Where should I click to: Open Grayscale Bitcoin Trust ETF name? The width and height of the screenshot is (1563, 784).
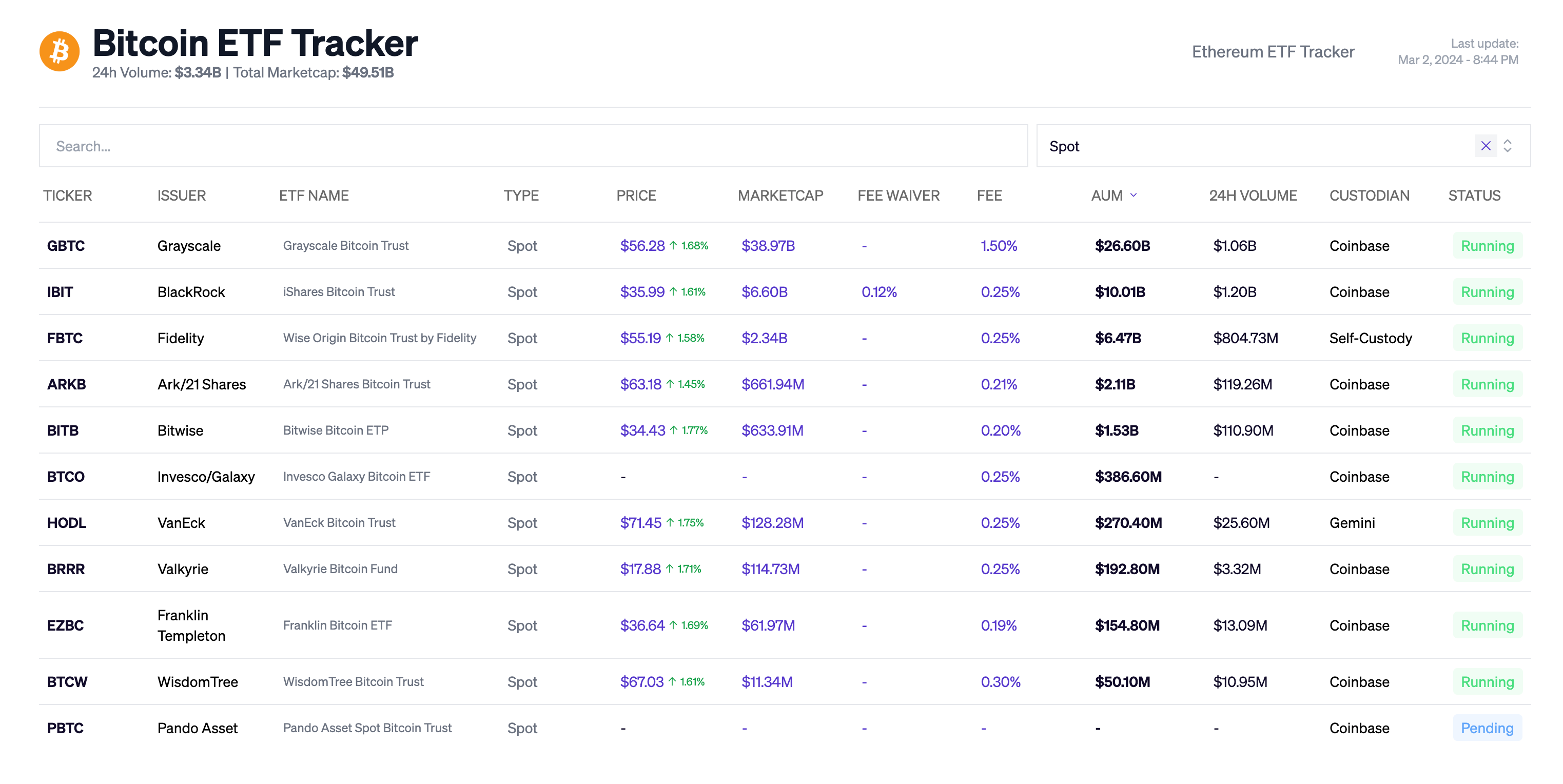[346, 246]
